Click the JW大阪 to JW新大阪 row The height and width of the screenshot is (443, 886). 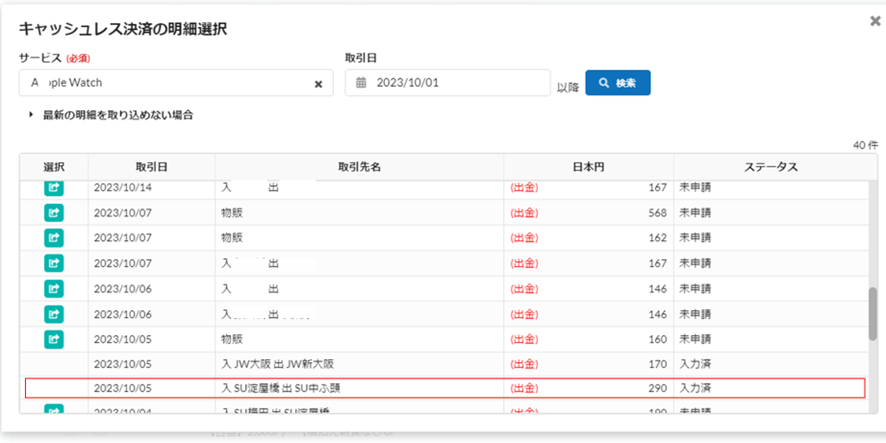(x=445, y=364)
